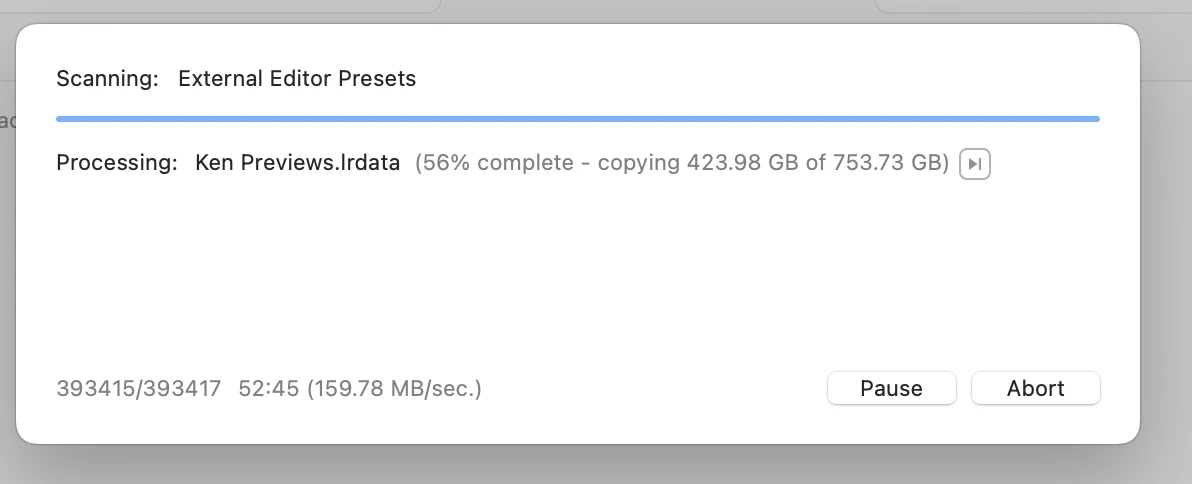Click the blue scanning progress bar
Screen dimensions: 1192x484
577,119
